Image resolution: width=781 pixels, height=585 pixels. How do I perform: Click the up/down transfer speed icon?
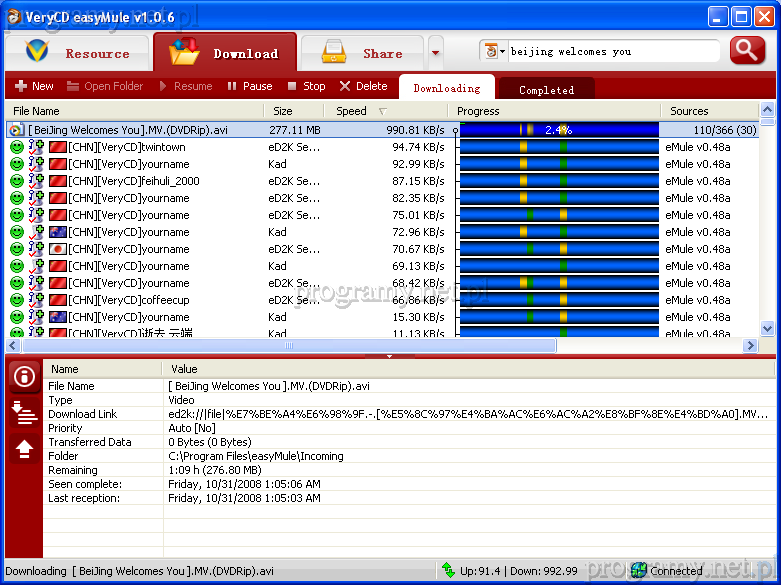tap(449, 571)
